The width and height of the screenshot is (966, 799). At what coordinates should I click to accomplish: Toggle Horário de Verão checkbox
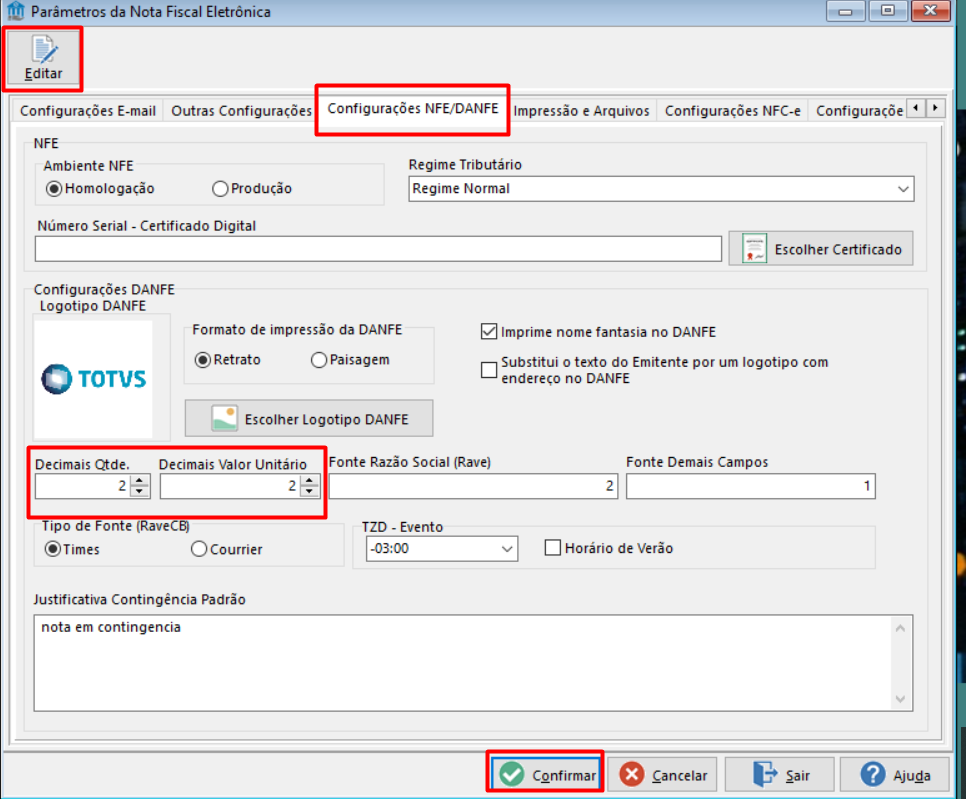553,548
